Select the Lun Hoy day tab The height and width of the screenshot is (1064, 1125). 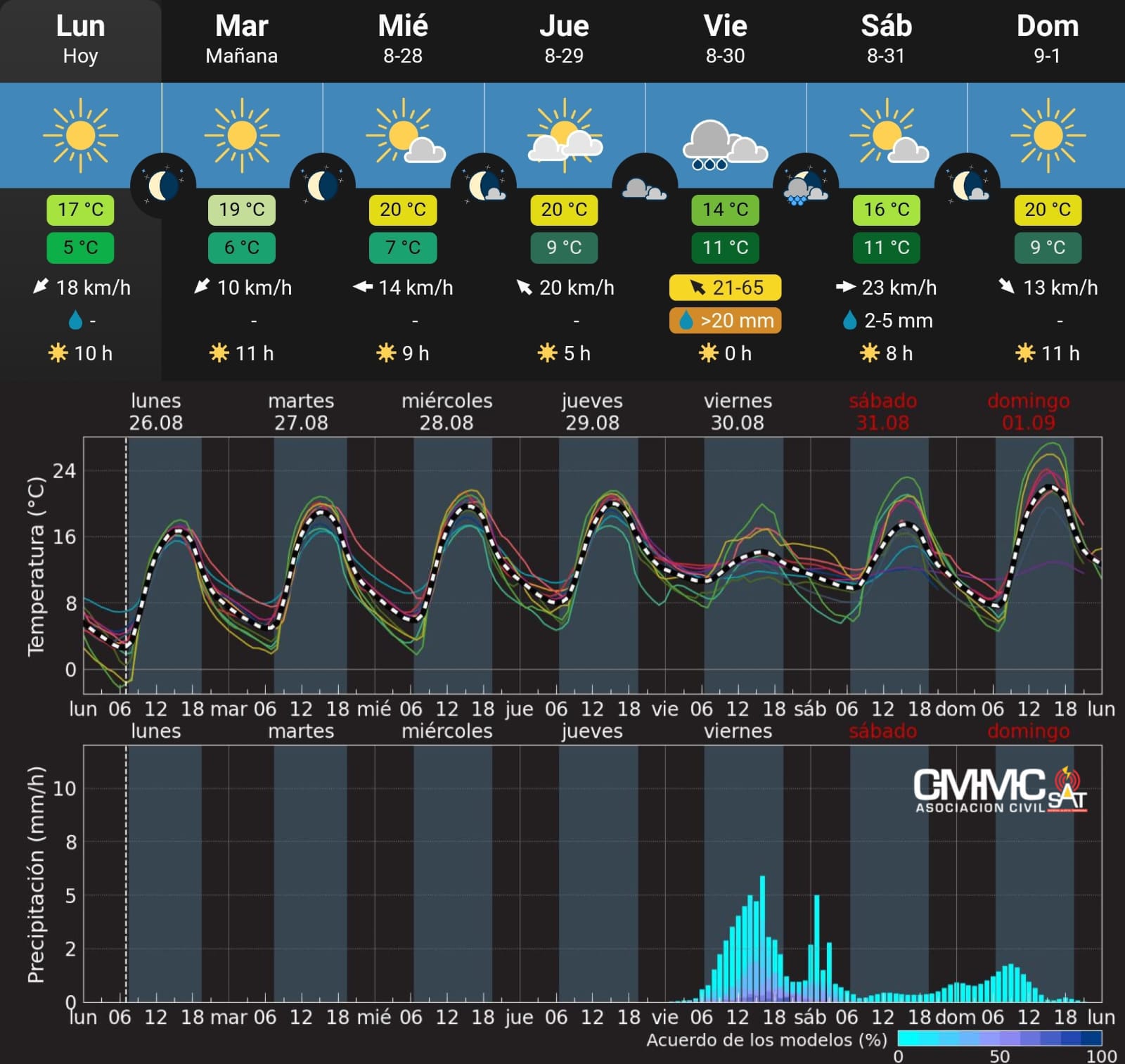pos(80,40)
